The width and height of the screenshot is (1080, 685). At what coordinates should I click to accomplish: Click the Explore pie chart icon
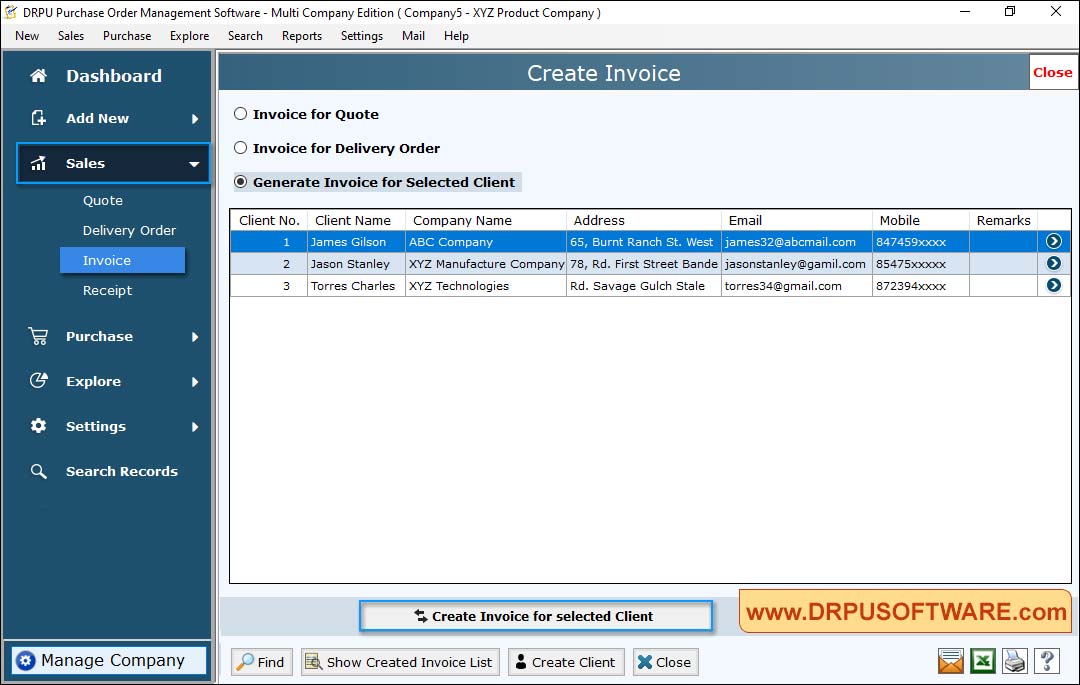click(x=39, y=381)
